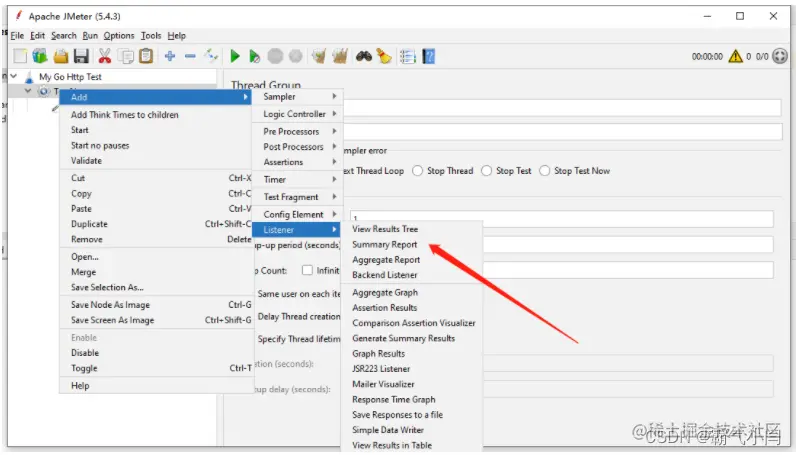This screenshot has height=455, width=796.
Task: Open the Run menu
Action: [x=90, y=36]
